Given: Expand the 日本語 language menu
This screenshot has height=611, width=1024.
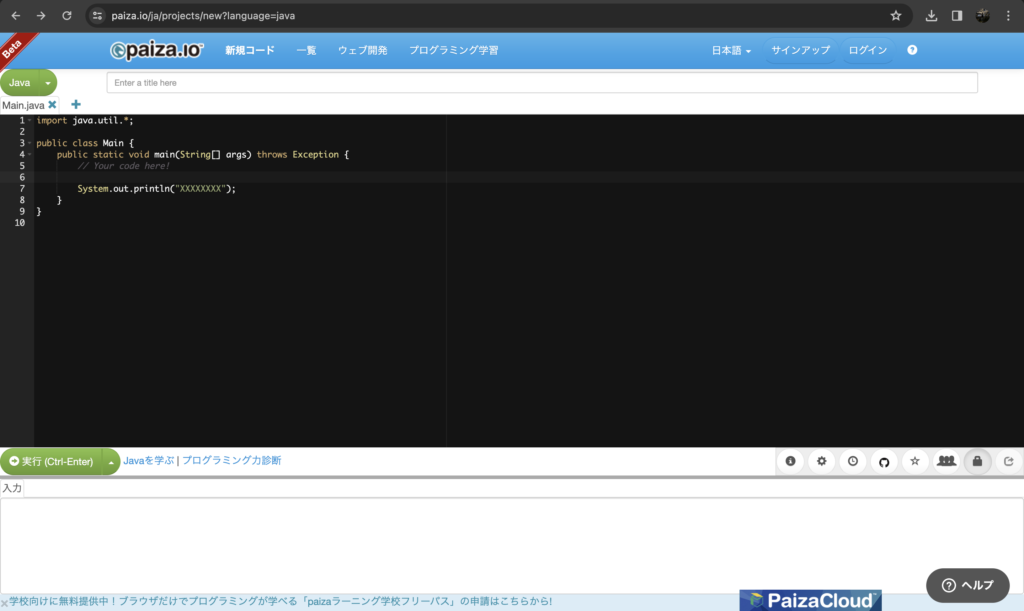Looking at the screenshot, I should point(731,50).
